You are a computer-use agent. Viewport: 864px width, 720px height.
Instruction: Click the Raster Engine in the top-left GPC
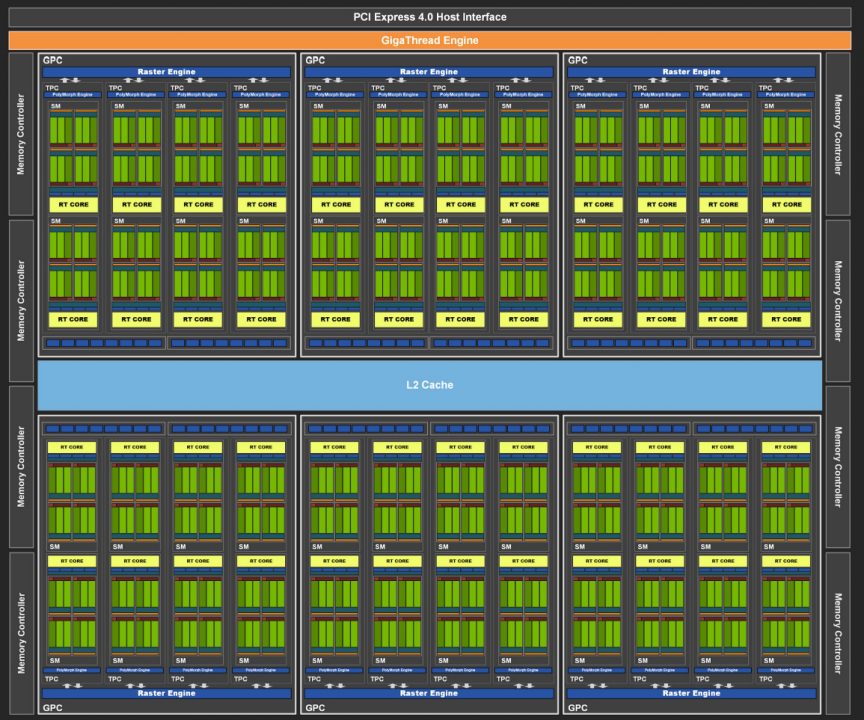(166, 72)
